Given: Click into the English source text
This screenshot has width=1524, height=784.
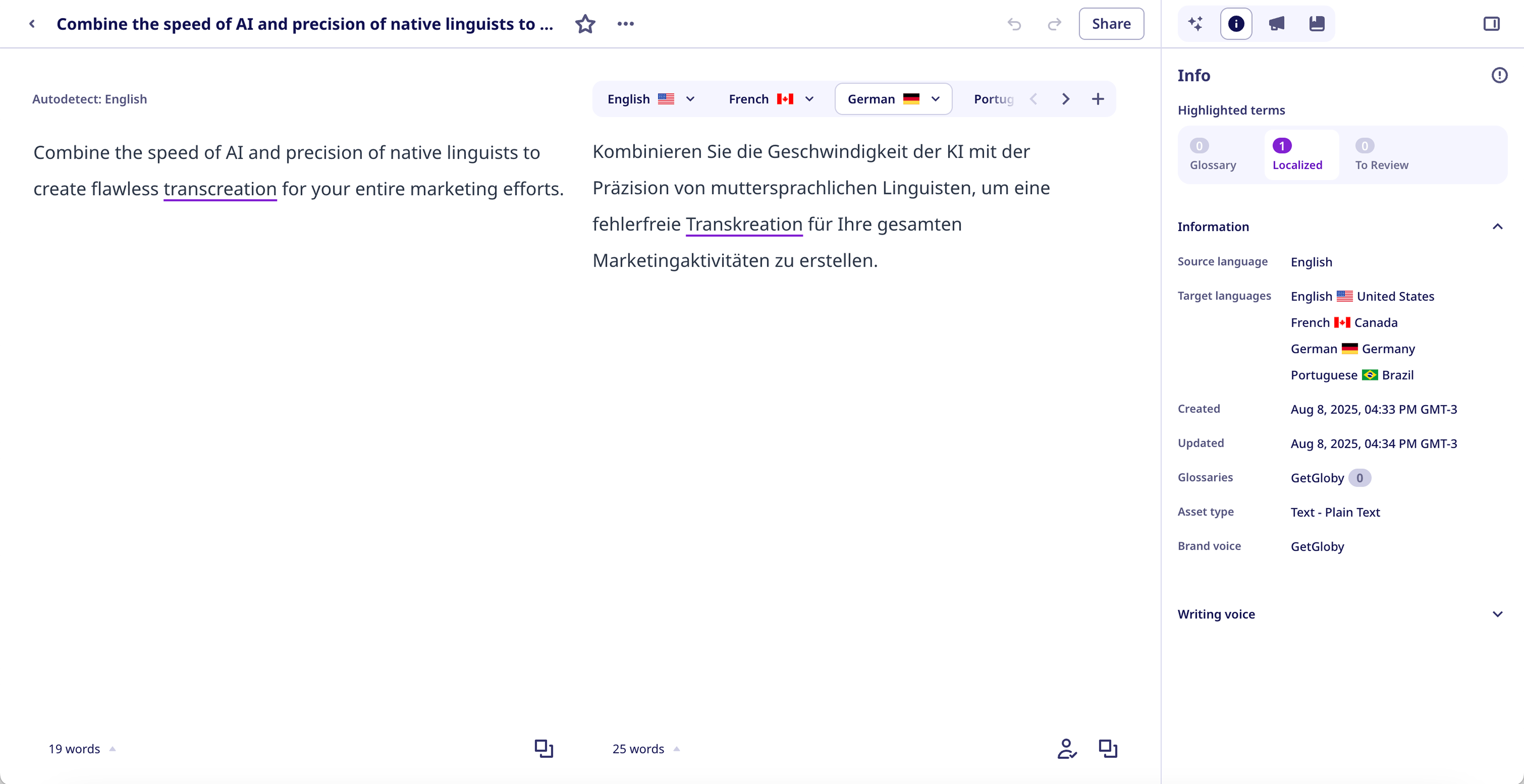Looking at the screenshot, I should click(299, 170).
